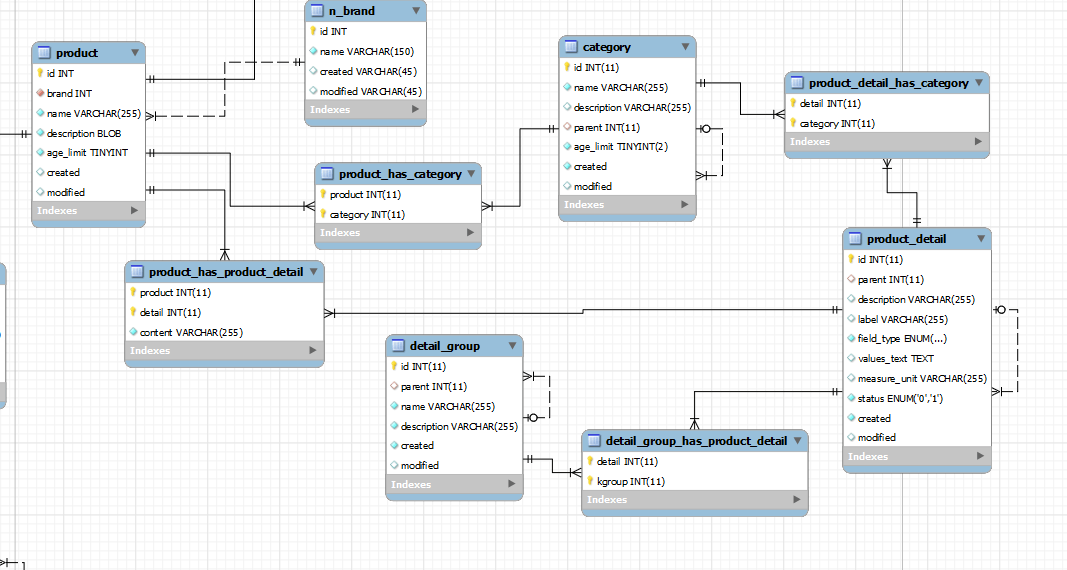Click the product_has_category table header icon
The height and width of the screenshot is (570, 1067).
pyautogui.click(x=327, y=174)
